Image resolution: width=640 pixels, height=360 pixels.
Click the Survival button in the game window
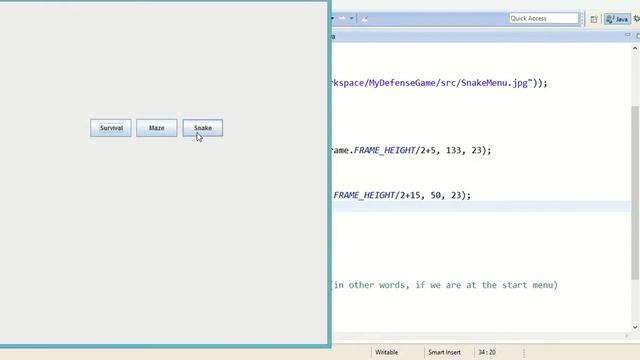pos(111,128)
